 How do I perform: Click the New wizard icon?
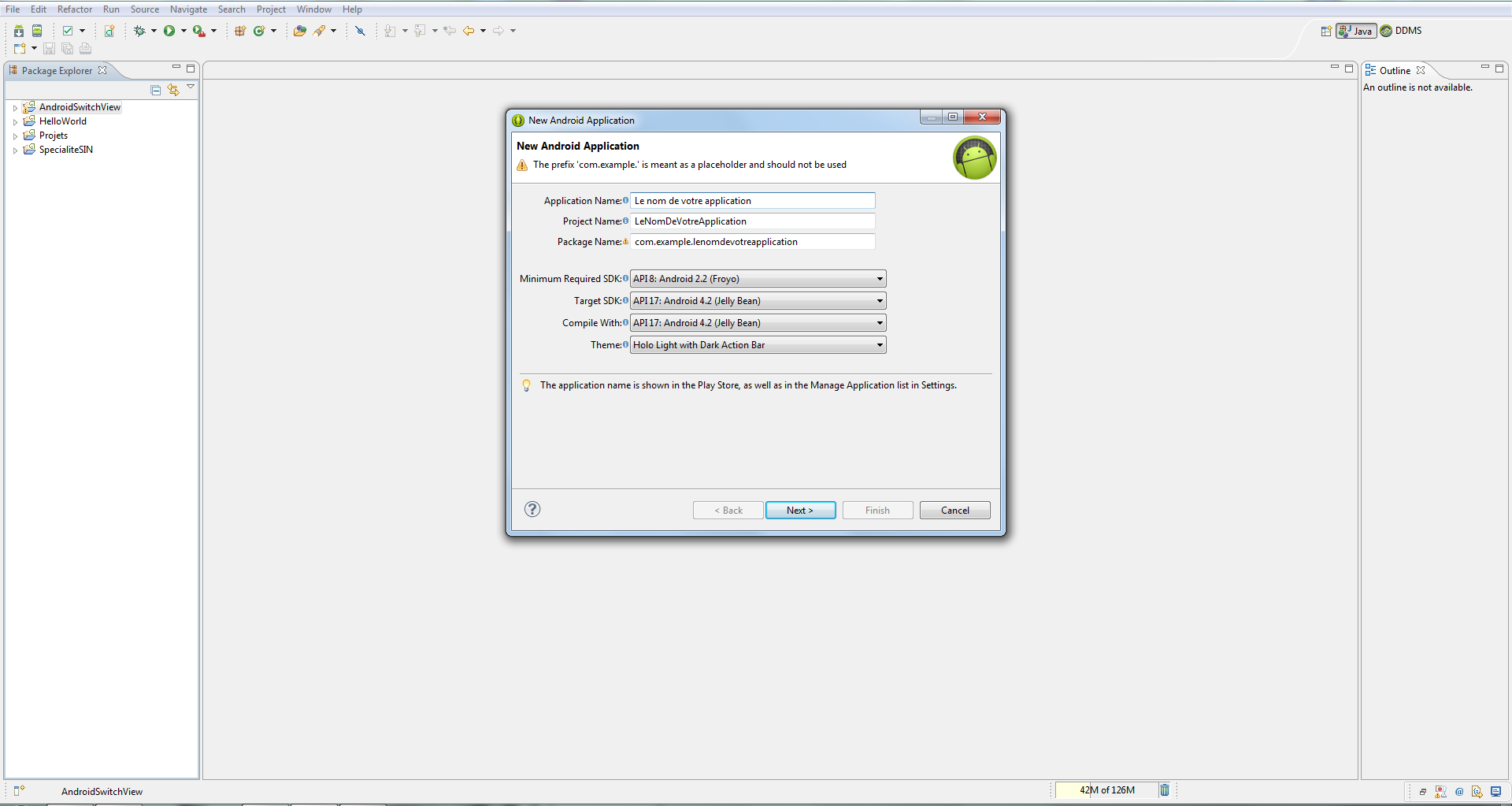pos(20,49)
